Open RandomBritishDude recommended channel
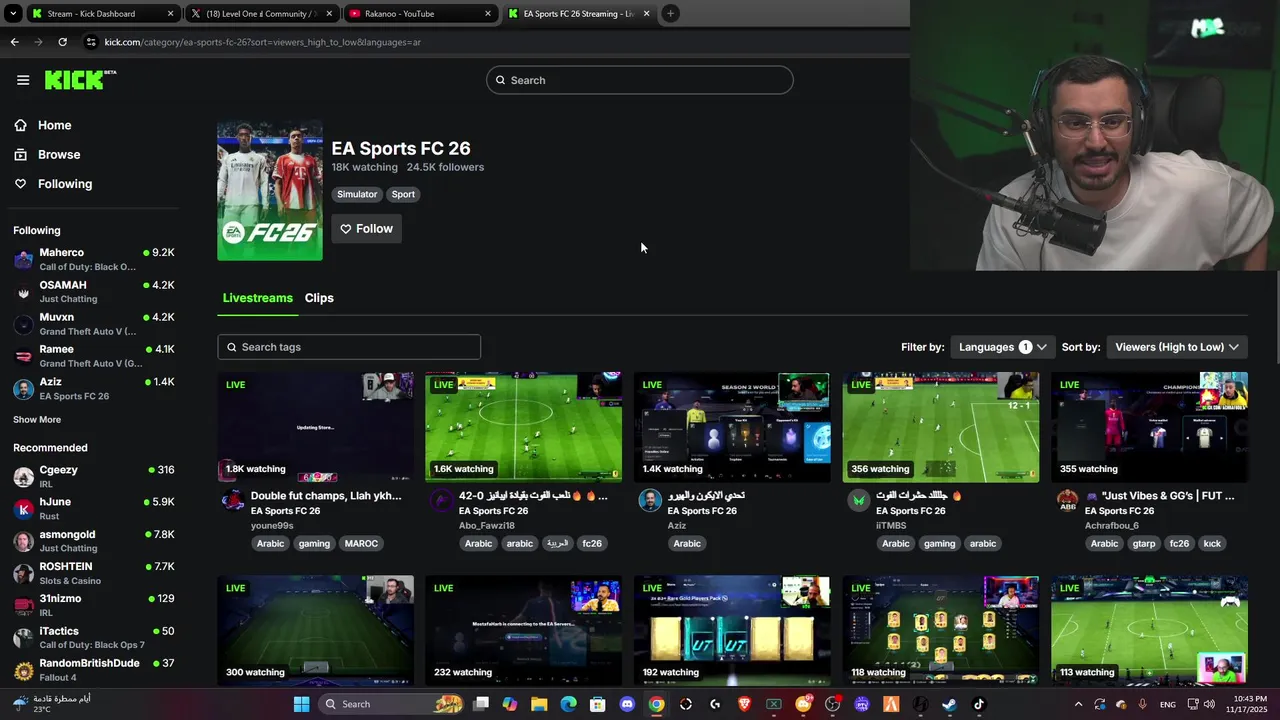The height and width of the screenshot is (720, 1280). (x=94, y=670)
